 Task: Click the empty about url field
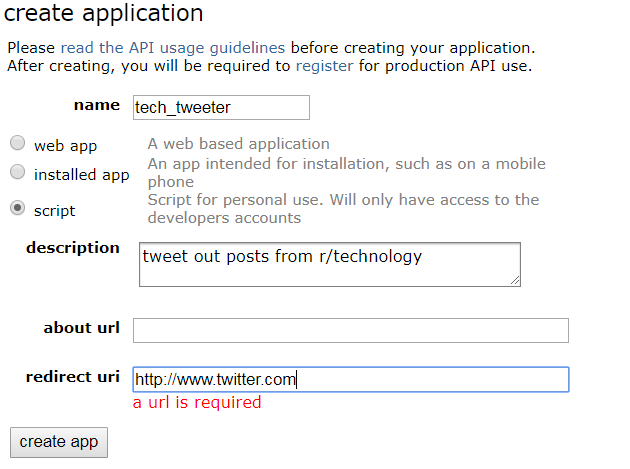(x=350, y=331)
